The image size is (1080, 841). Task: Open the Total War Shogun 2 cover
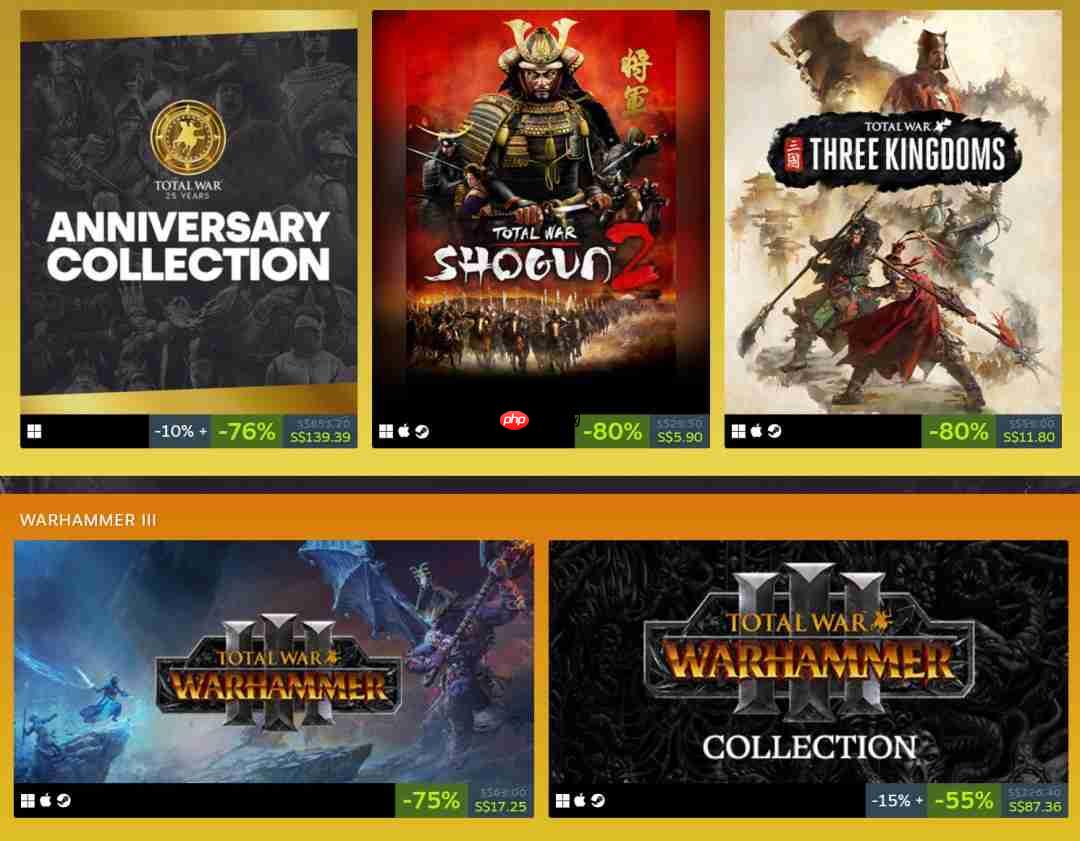pos(541,212)
